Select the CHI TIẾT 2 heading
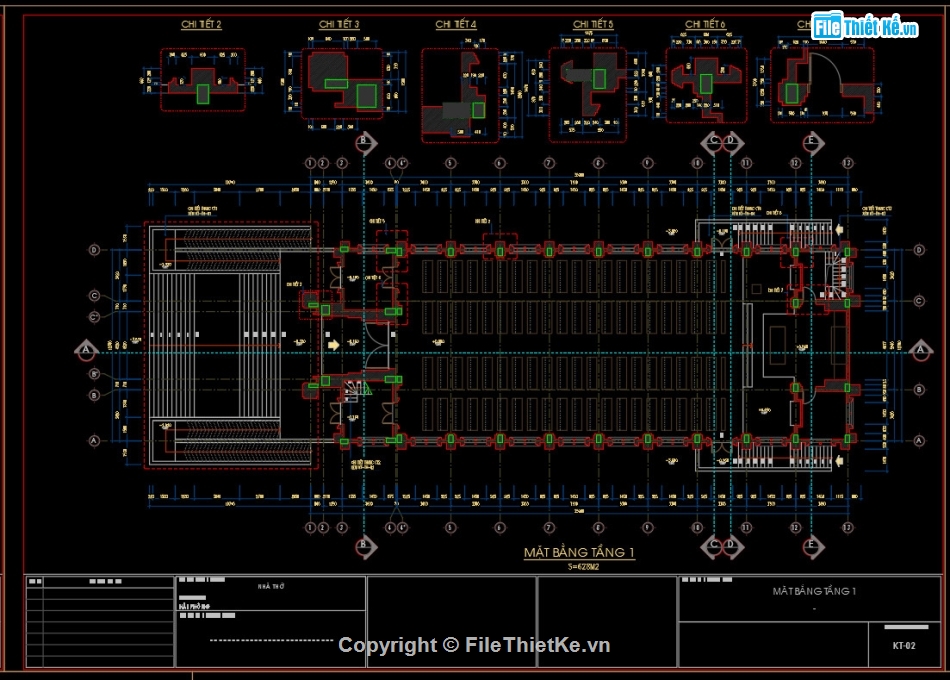 [201, 24]
